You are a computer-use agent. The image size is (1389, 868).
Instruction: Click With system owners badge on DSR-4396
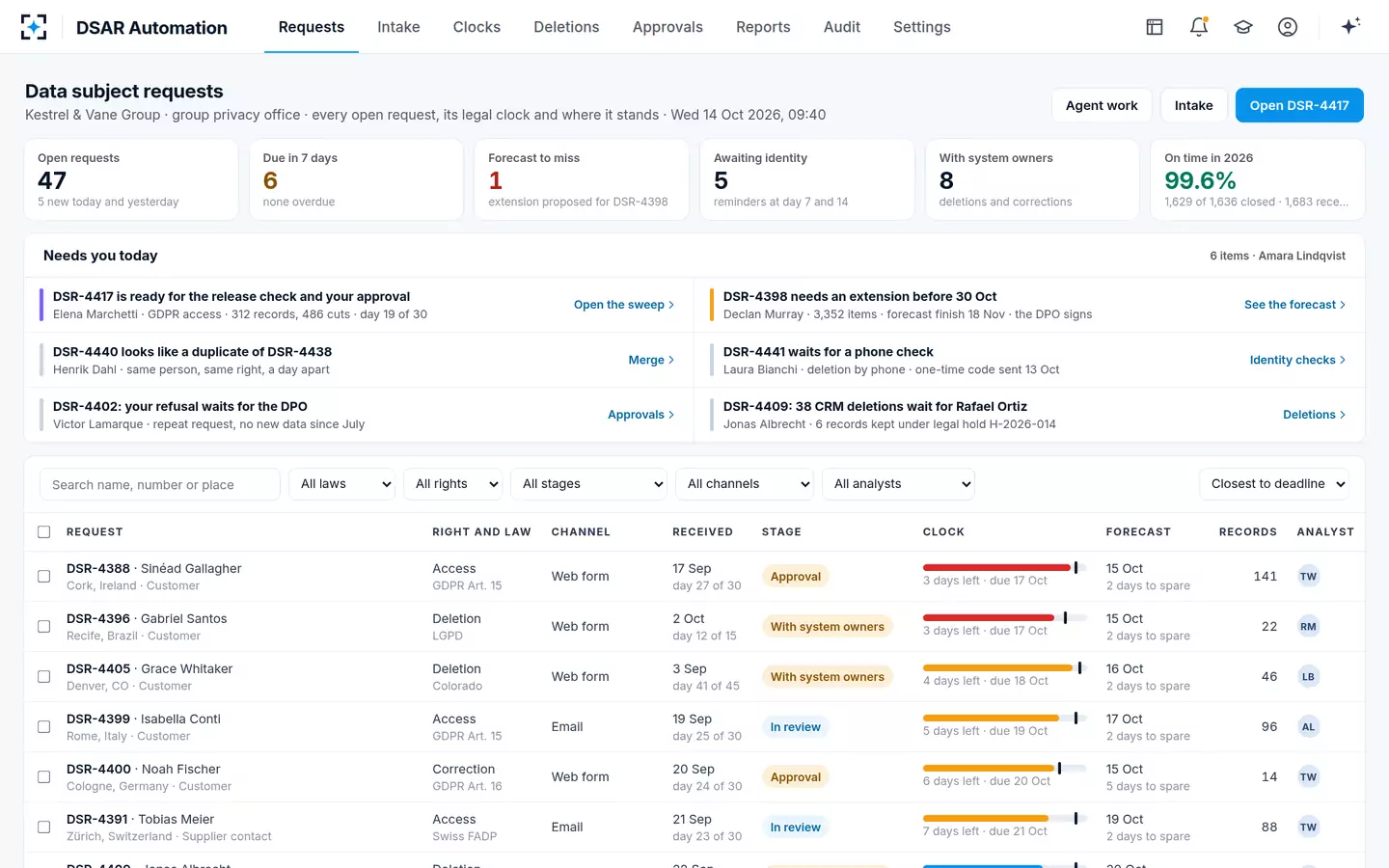click(x=828, y=627)
